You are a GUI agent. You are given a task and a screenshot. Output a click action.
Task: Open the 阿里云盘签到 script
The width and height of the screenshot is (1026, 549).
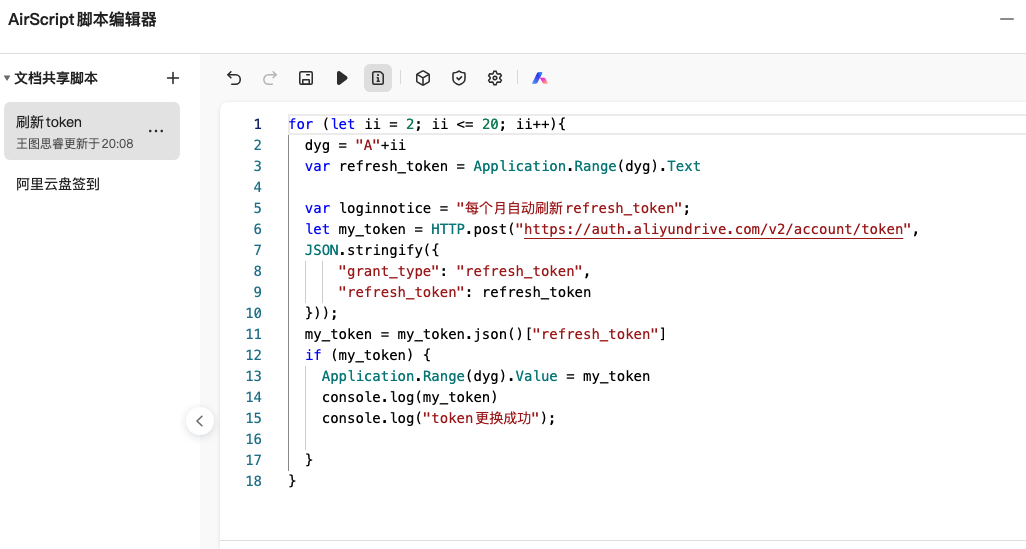coord(58,184)
